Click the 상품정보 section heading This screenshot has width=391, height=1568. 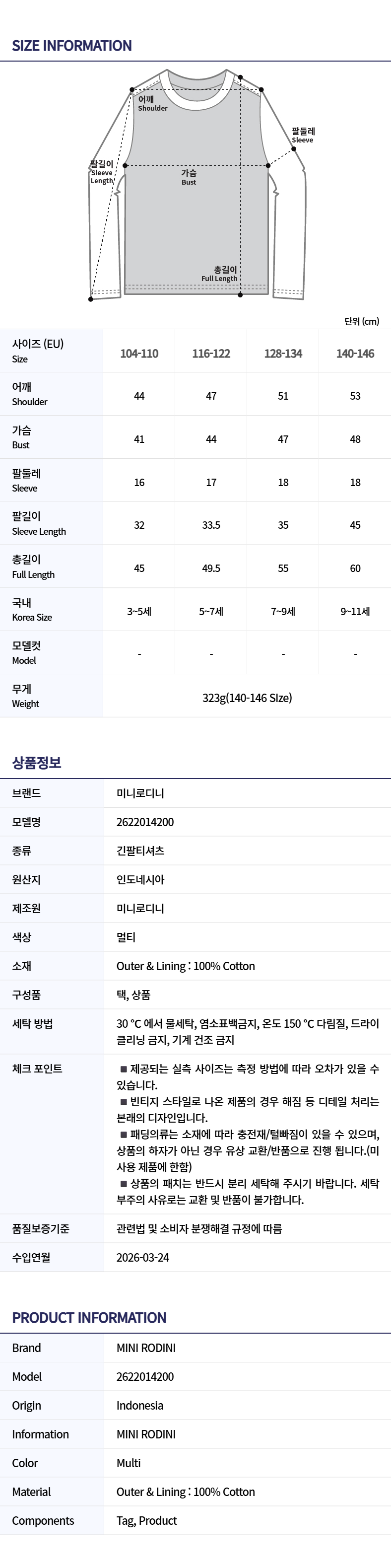[x=37, y=763]
